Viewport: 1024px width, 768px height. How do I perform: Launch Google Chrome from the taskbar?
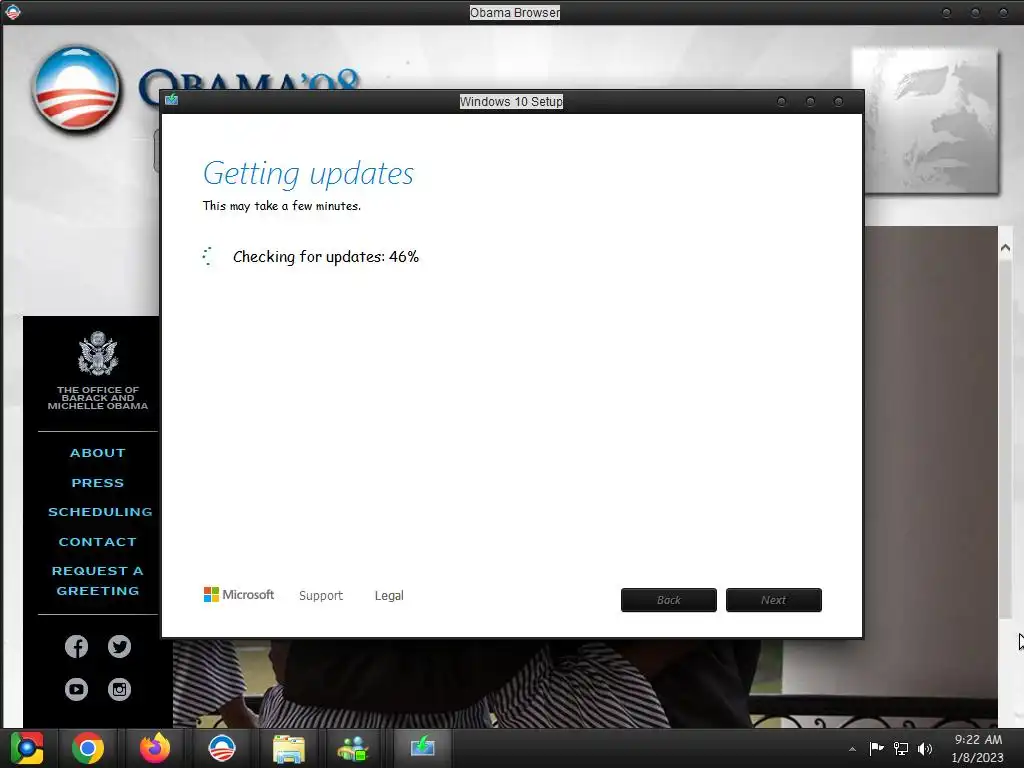click(x=88, y=748)
